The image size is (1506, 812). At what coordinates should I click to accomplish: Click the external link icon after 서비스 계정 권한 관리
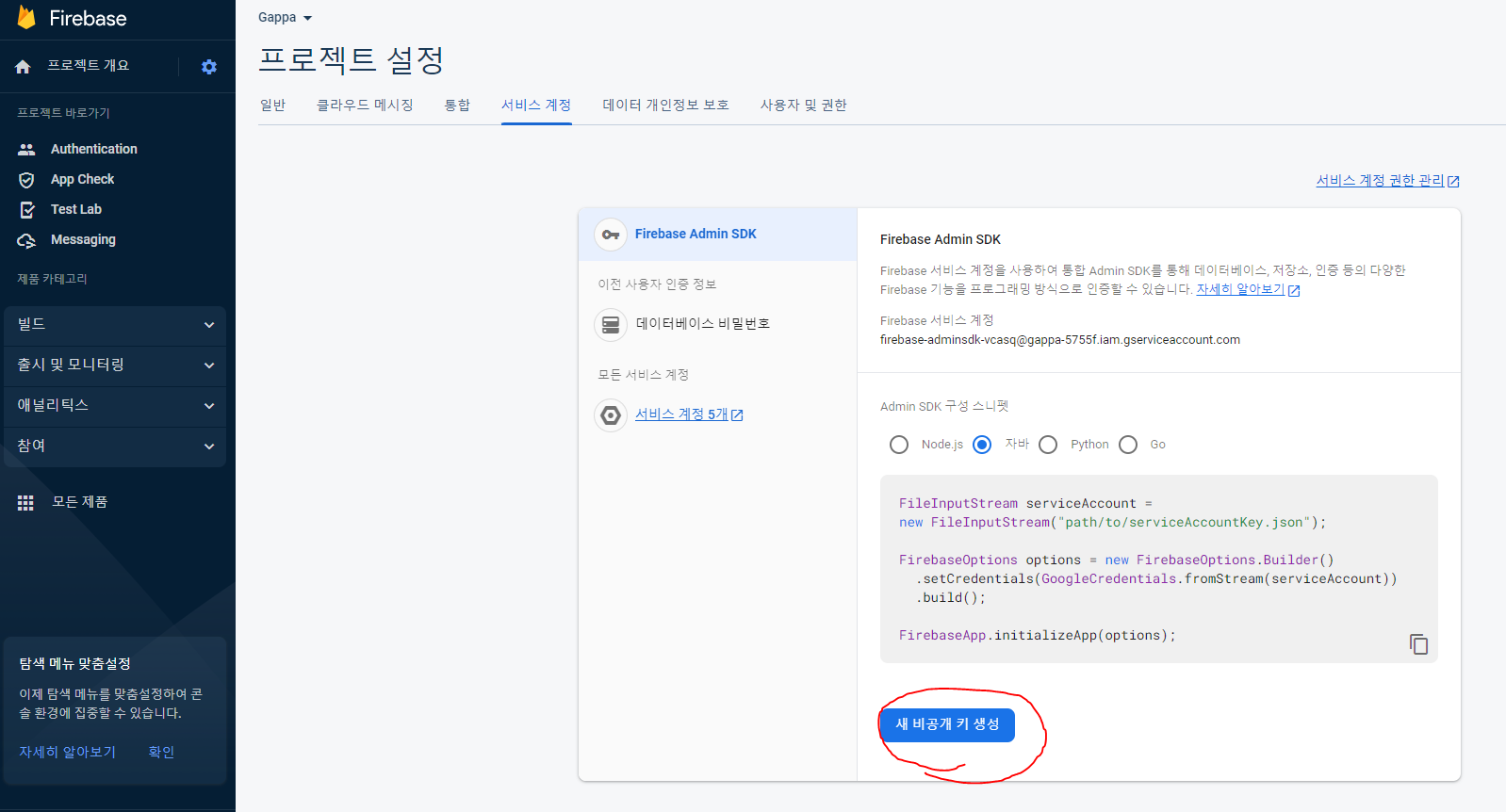point(1453,181)
